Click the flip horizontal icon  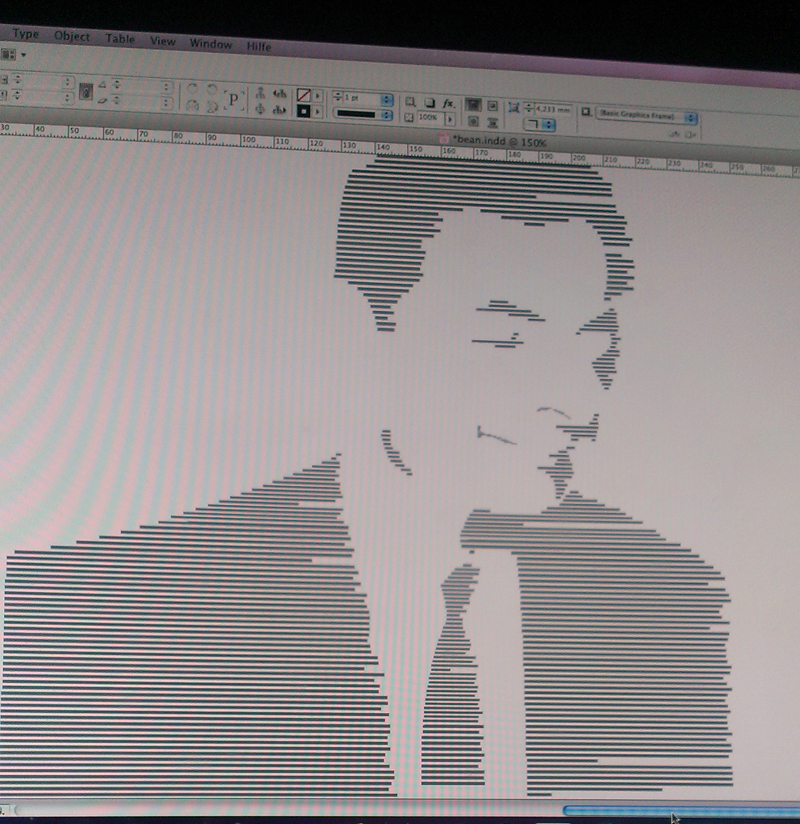click(193, 105)
